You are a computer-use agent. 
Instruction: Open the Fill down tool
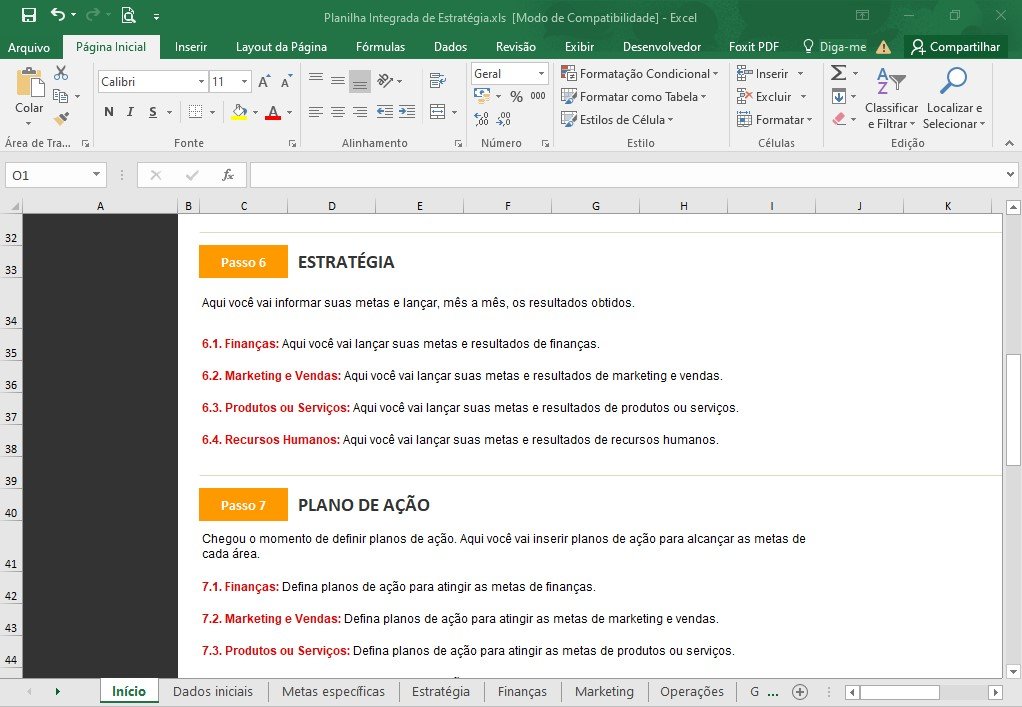(839, 96)
